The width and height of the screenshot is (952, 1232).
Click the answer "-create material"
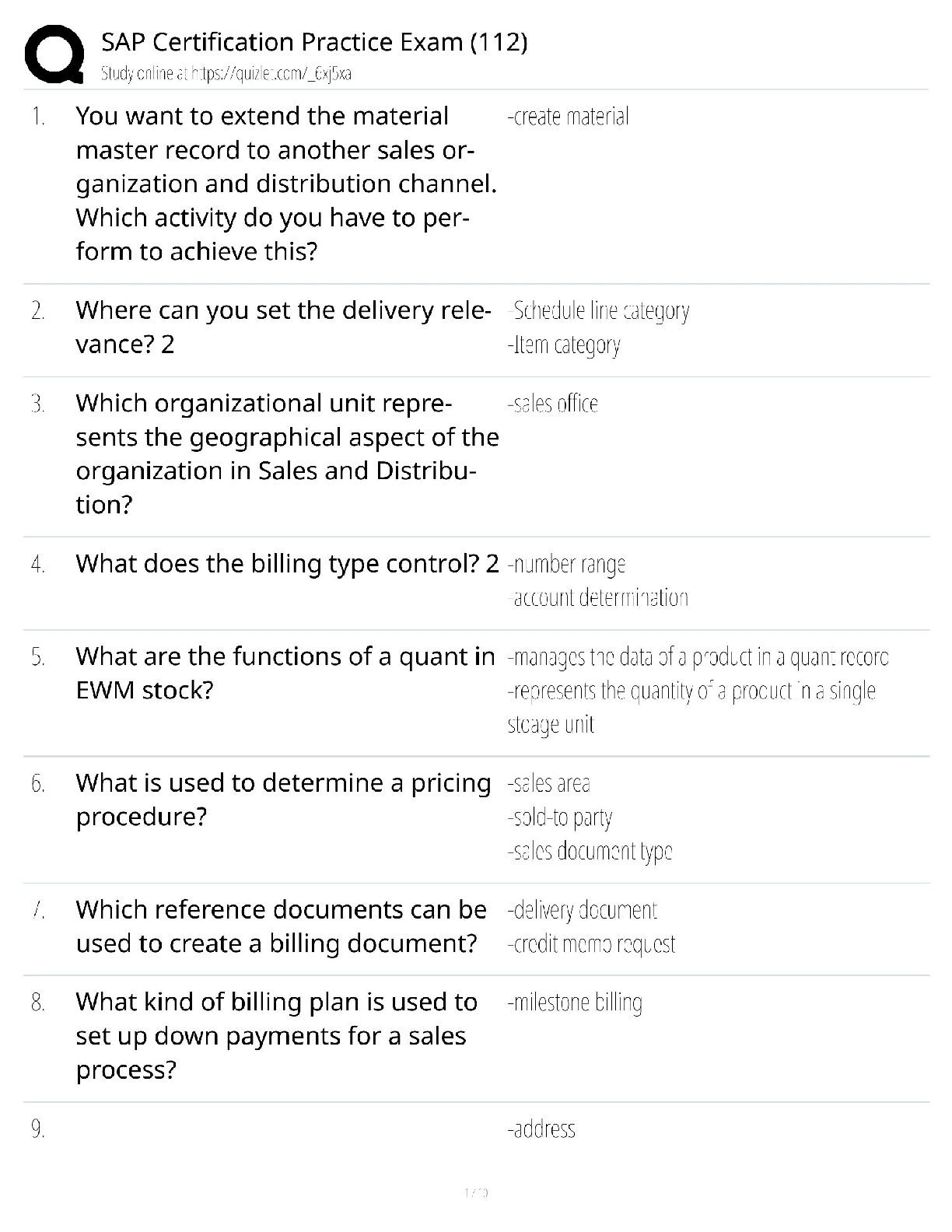coord(568,117)
